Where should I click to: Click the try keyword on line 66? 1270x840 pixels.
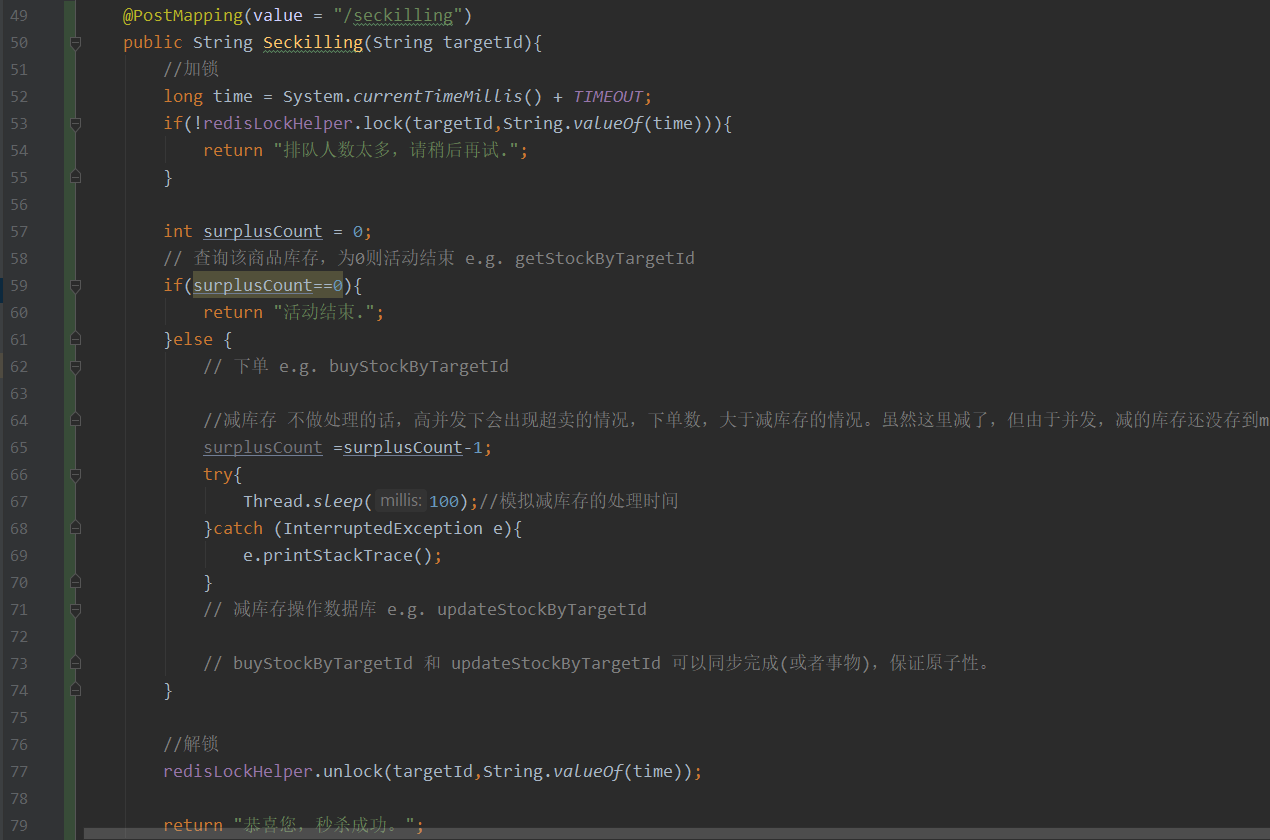(218, 475)
